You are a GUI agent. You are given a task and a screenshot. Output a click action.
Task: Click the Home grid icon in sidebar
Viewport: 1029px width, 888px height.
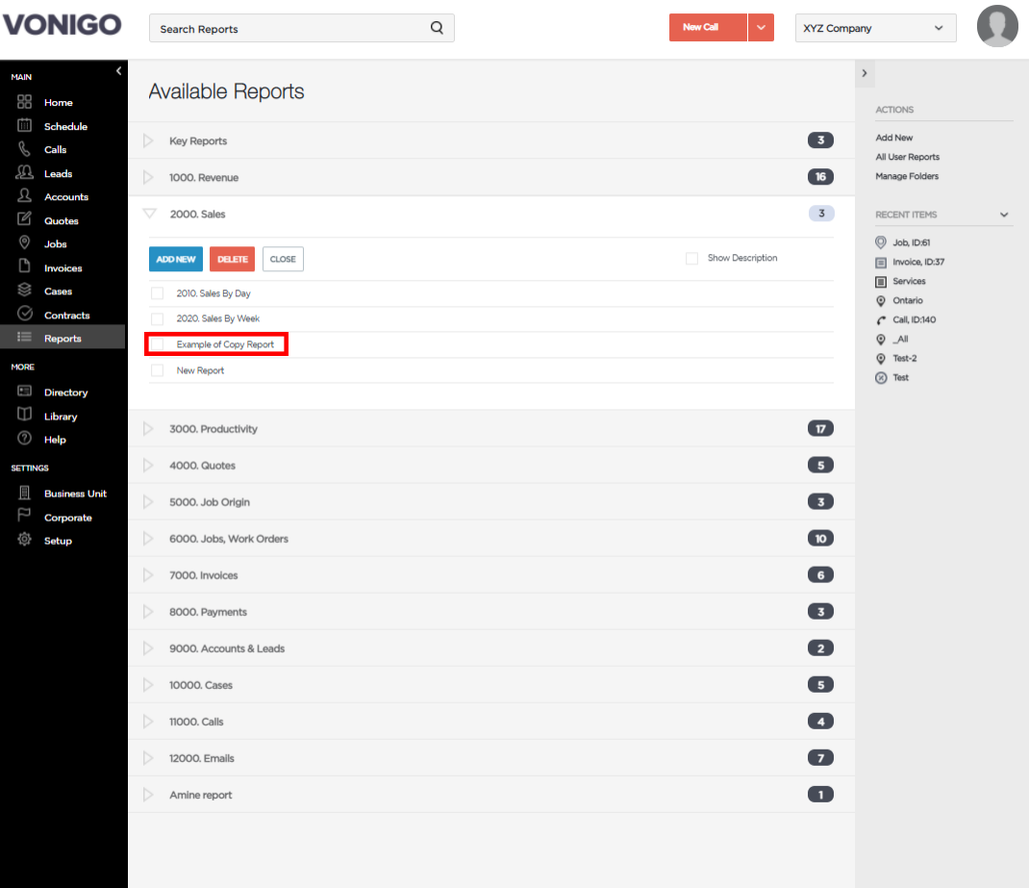[x=24, y=102]
